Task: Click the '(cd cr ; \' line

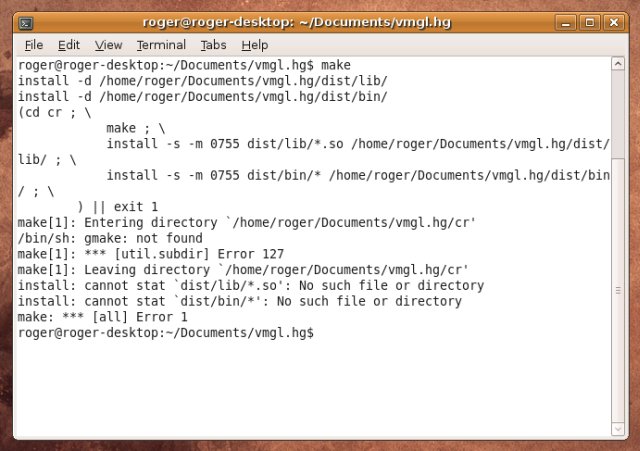Action: click(x=55, y=112)
